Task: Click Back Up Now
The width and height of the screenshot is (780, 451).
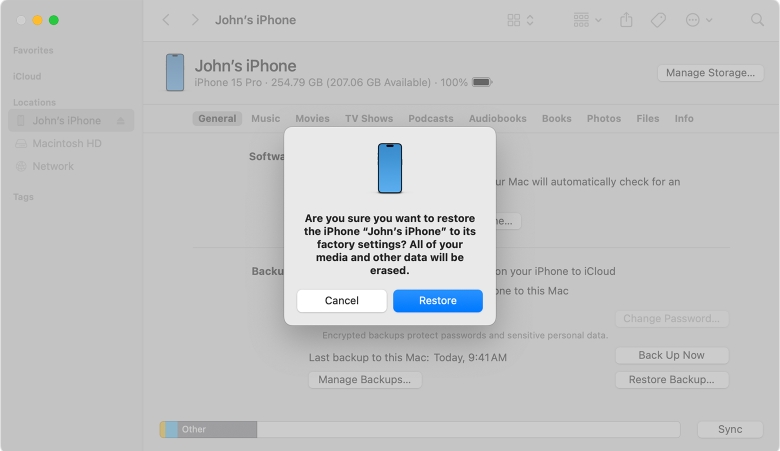Action: pyautogui.click(x=672, y=355)
